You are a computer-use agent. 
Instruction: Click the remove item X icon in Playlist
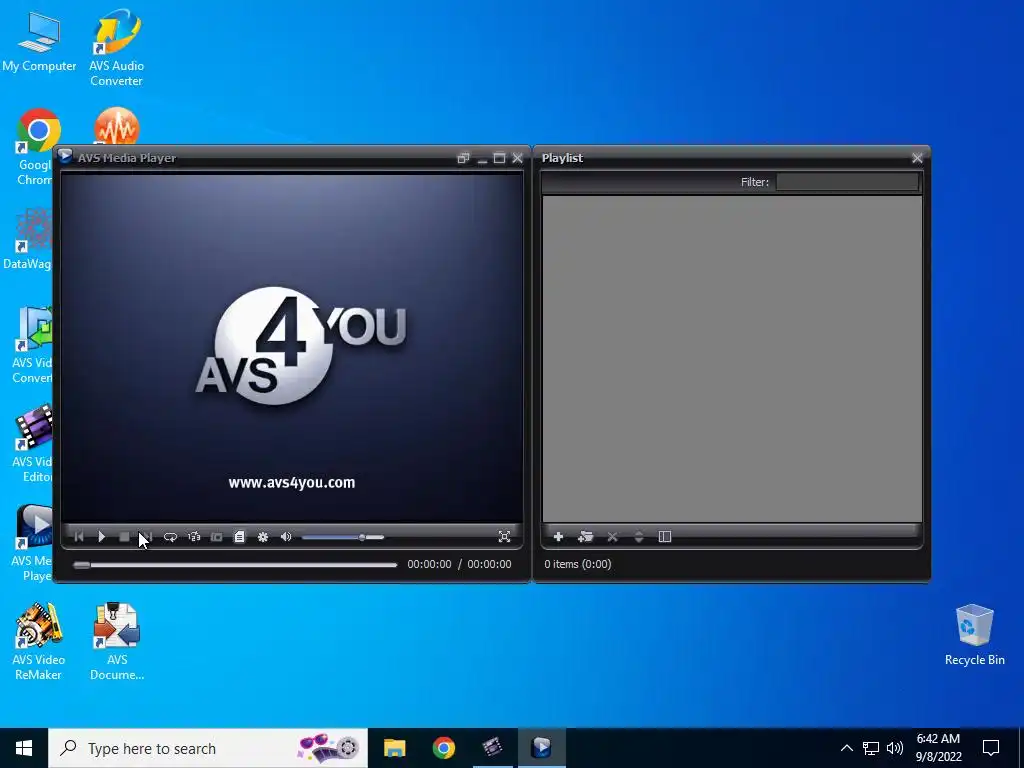613,537
